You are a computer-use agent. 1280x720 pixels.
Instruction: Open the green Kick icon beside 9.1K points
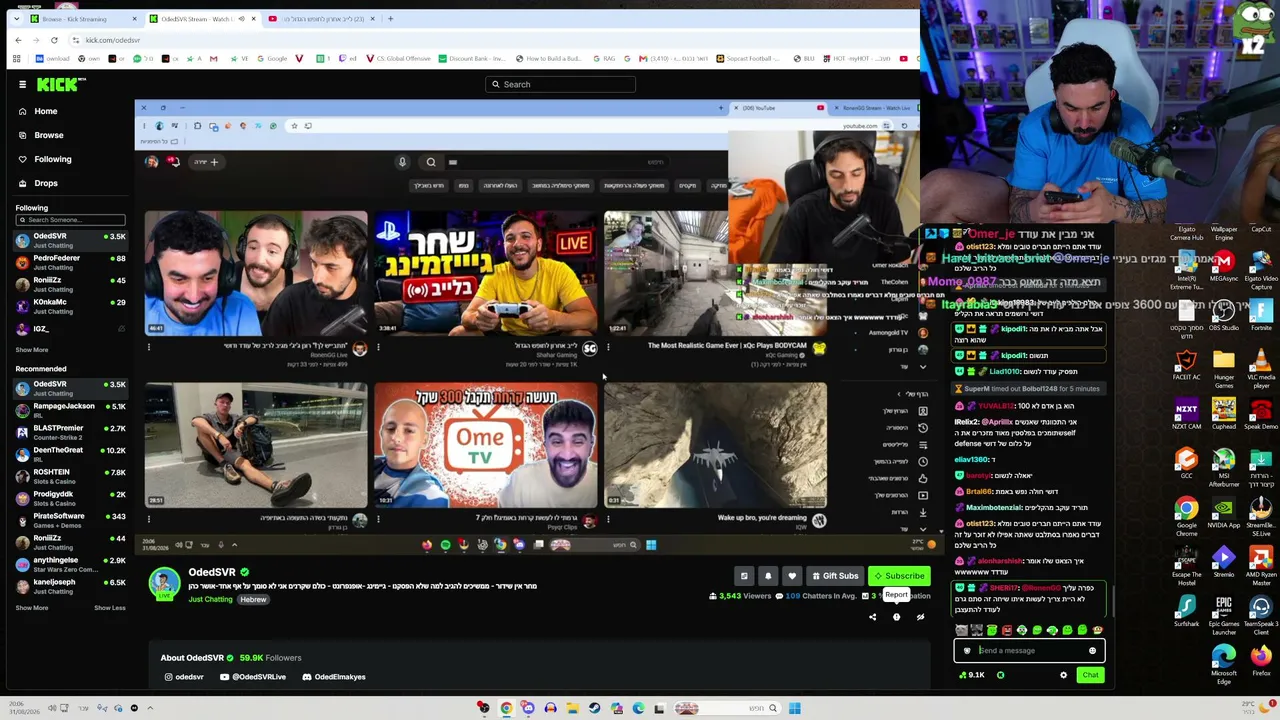(x=1000, y=675)
